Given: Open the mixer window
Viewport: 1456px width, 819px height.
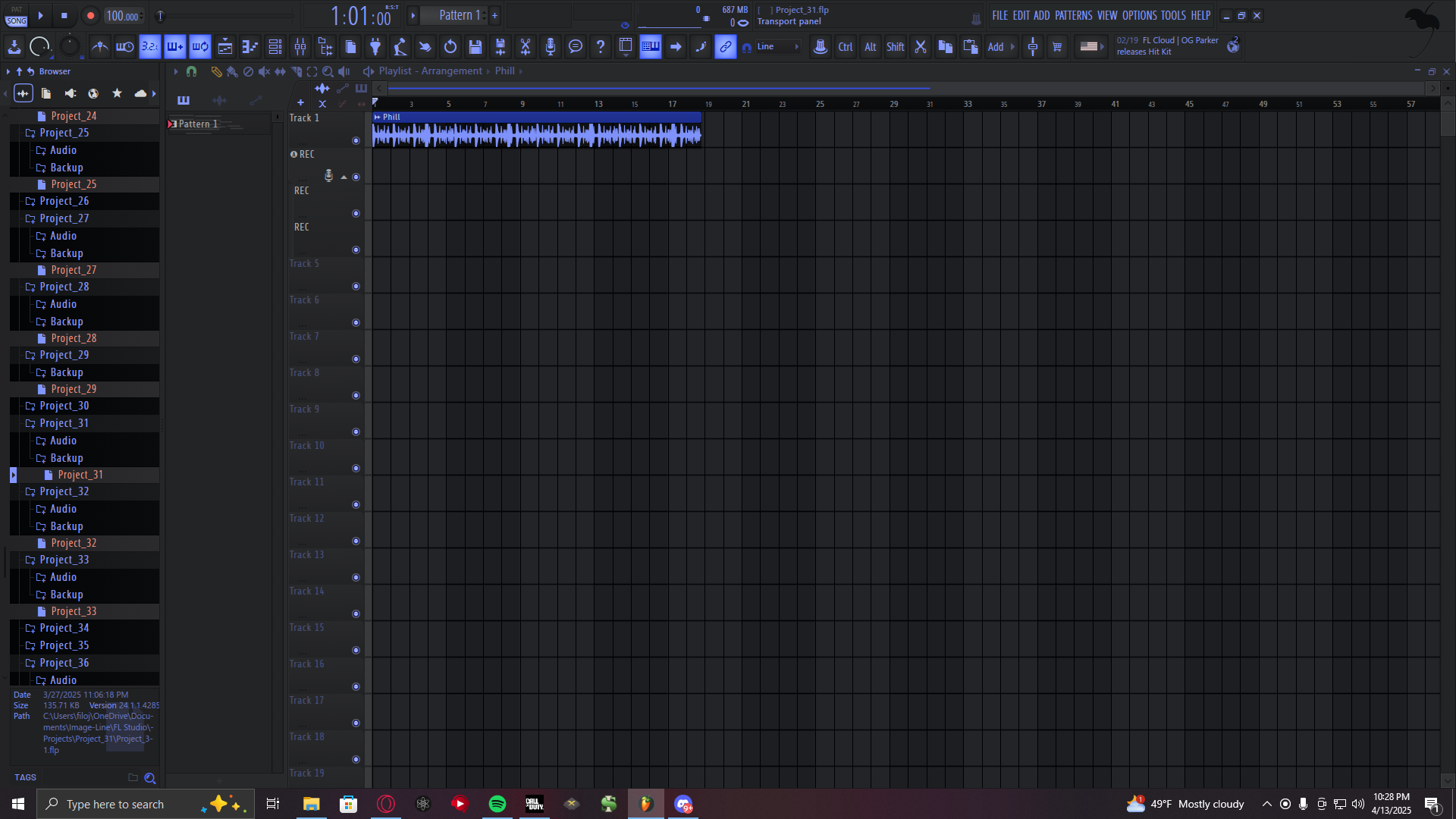Looking at the screenshot, I should (x=300, y=47).
